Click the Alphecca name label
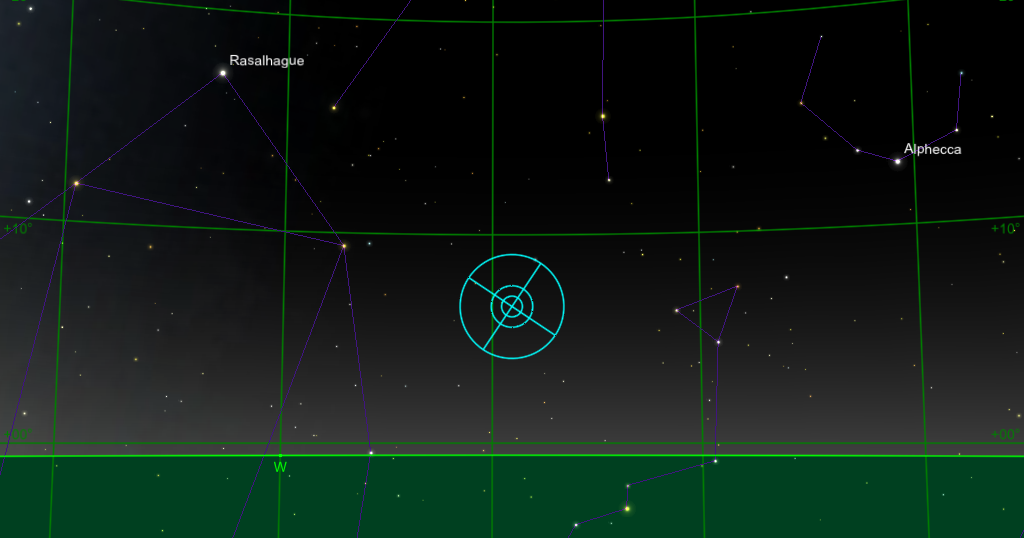This screenshot has height=538, width=1024. point(932,149)
